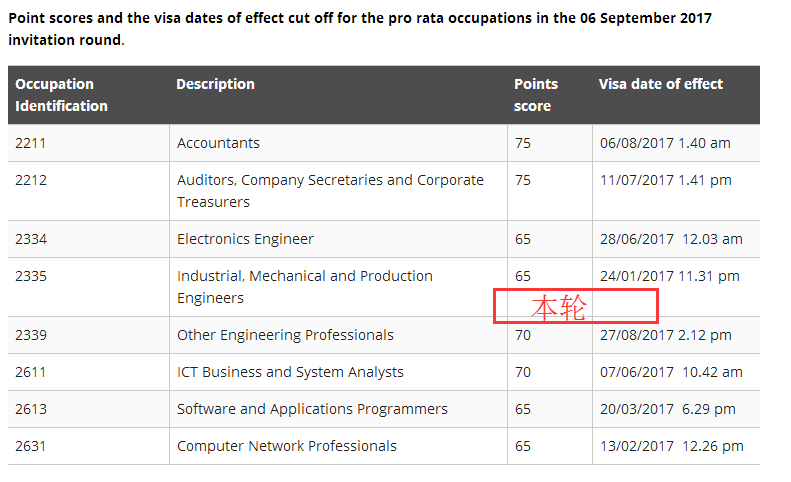The image size is (791, 482).
Task: Click the Description column header
Action: [215, 84]
